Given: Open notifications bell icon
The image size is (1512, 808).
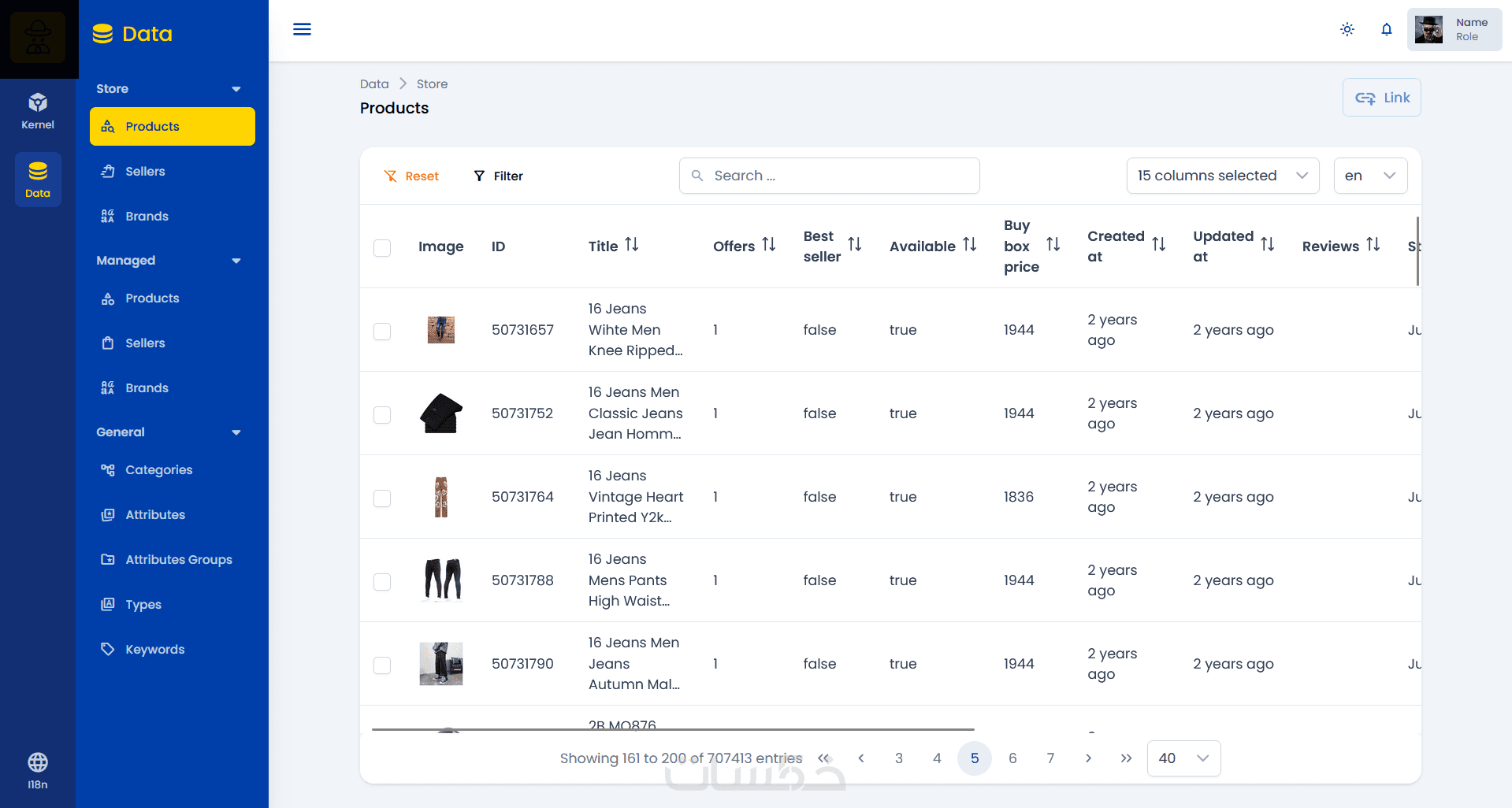Looking at the screenshot, I should [x=1387, y=29].
